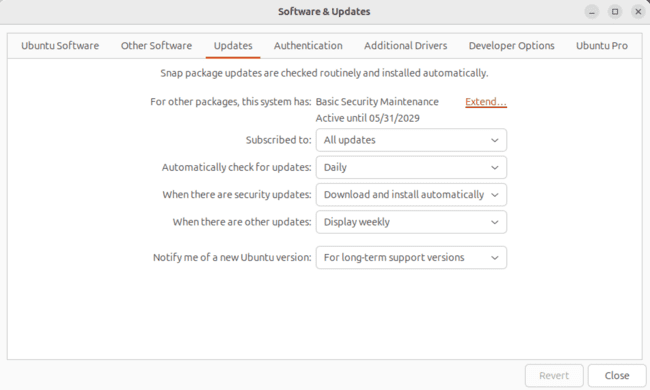Open the other updates dropdown
650x390 pixels.
[411, 222]
